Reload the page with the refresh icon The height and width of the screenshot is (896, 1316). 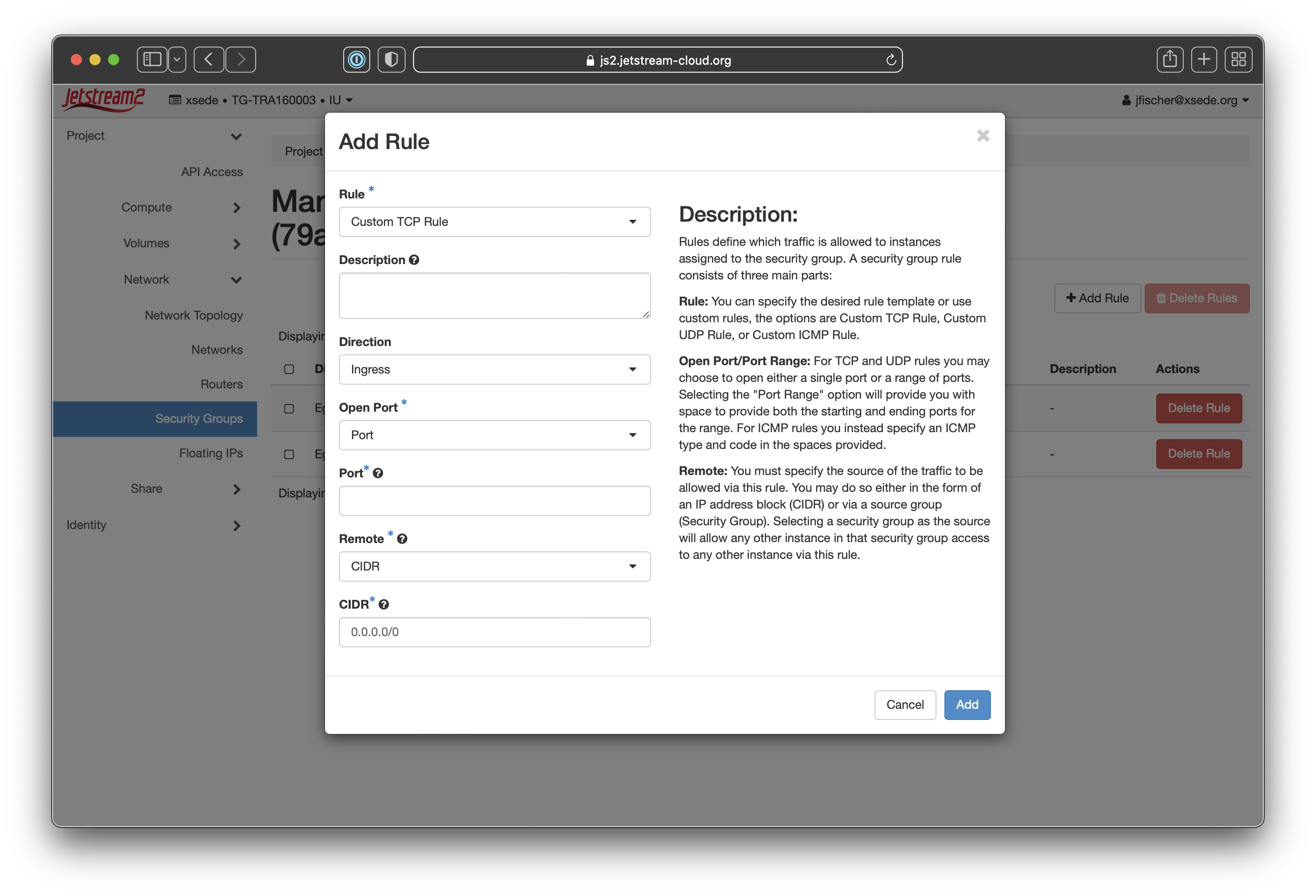tap(891, 60)
